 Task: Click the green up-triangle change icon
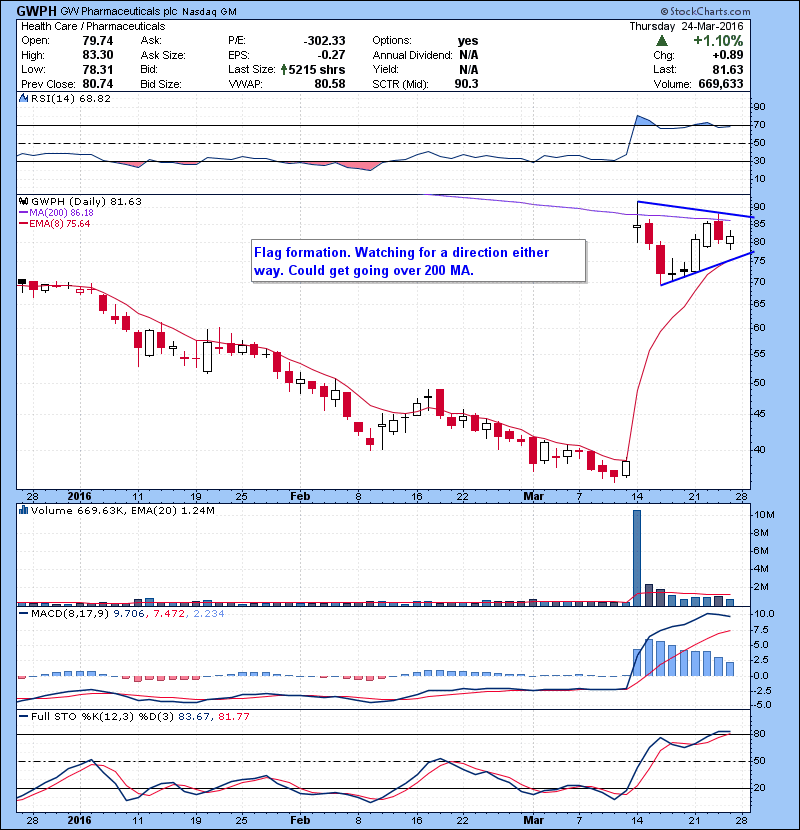tap(661, 41)
